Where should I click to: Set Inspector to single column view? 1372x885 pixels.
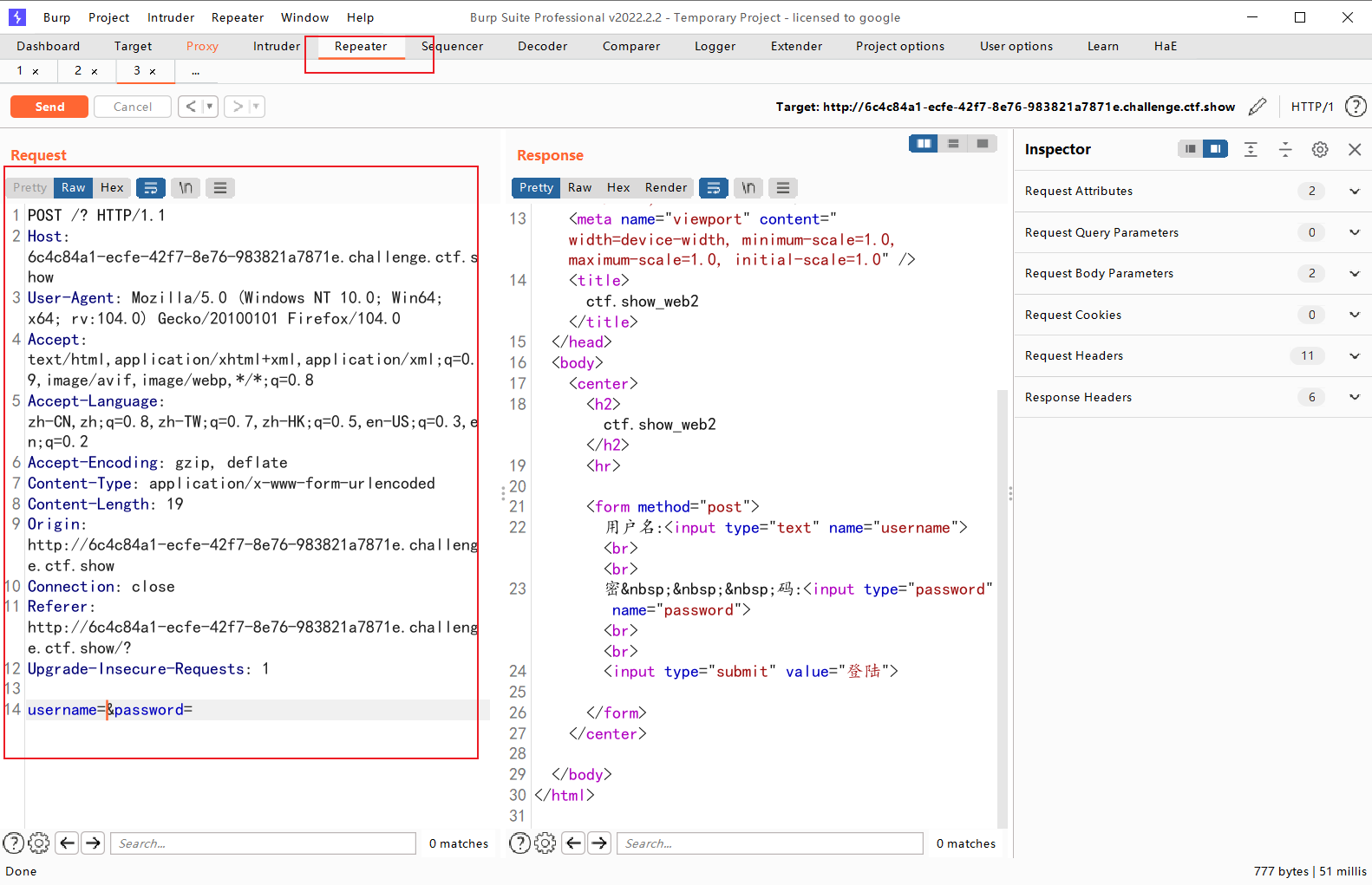1191,149
